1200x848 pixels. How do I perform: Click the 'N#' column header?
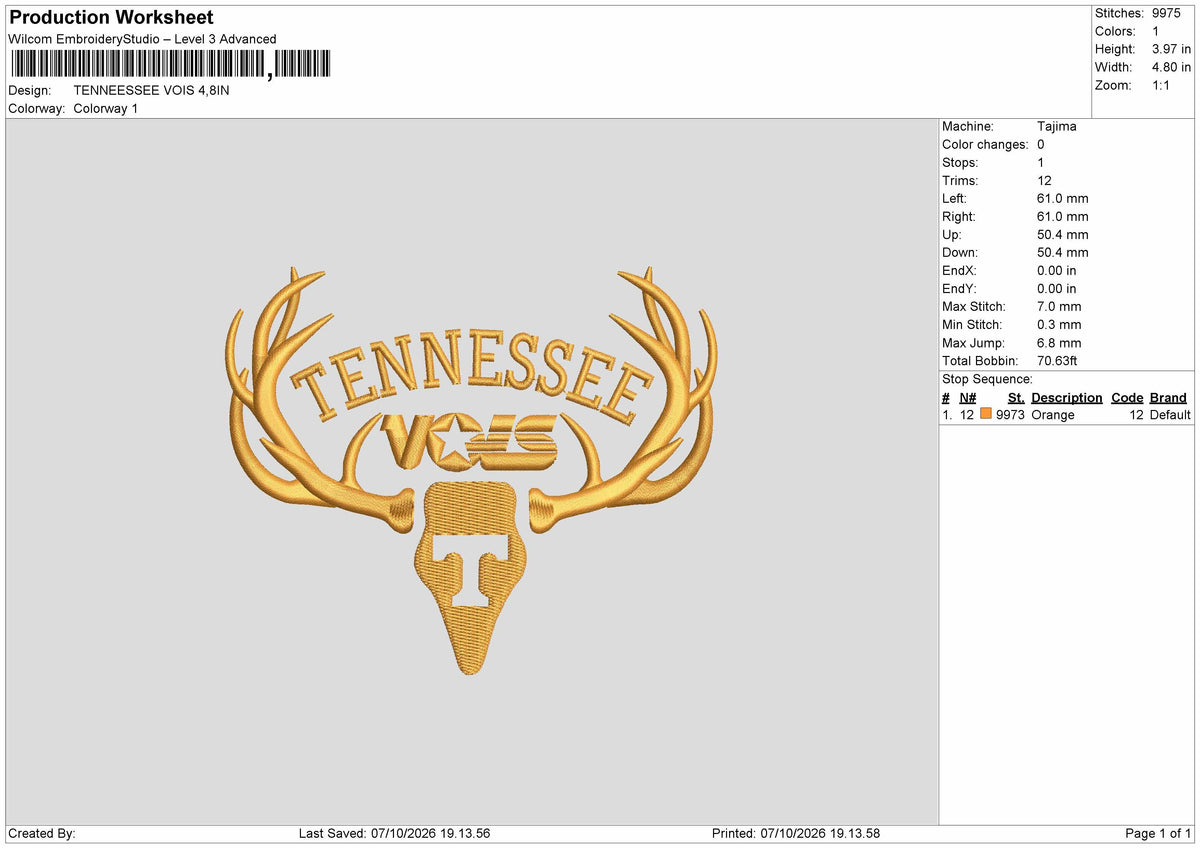[968, 398]
